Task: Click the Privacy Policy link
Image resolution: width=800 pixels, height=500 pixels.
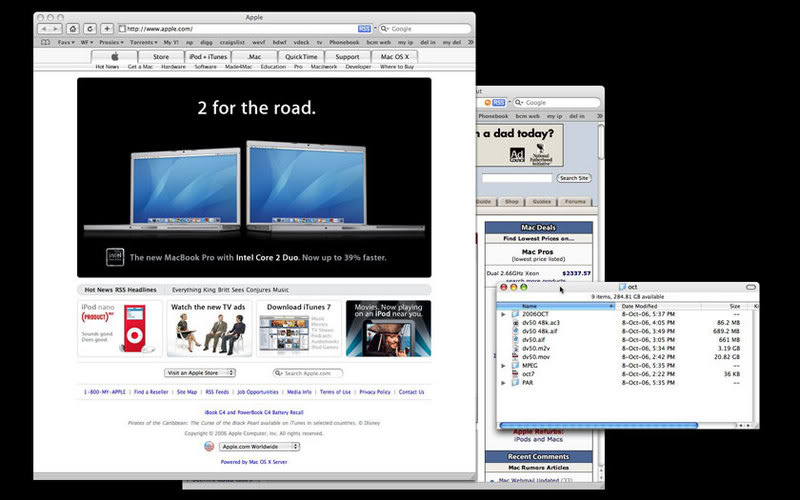Action: pos(375,392)
